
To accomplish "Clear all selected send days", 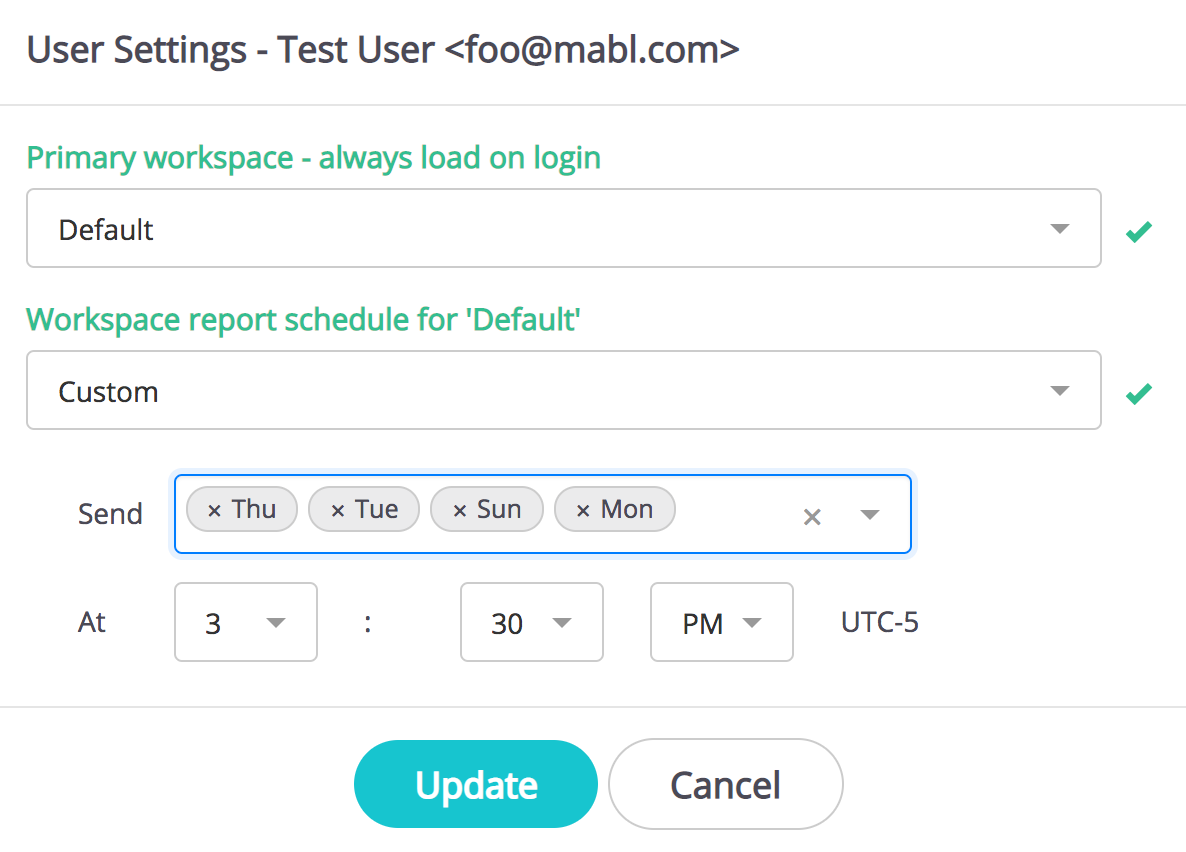I will pos(812,516).
